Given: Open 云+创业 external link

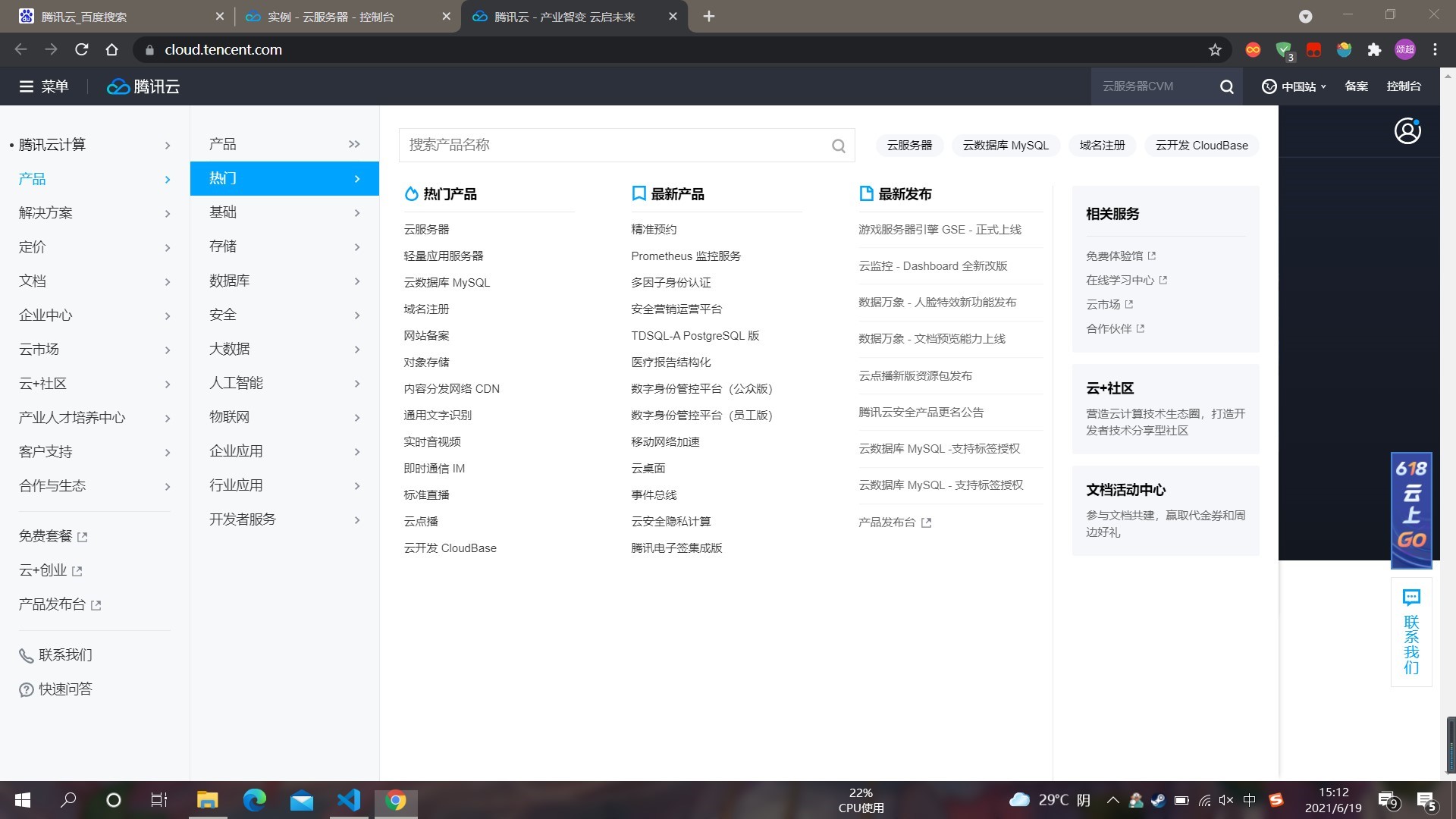Looking at the screenshot, I should (50, 571).
